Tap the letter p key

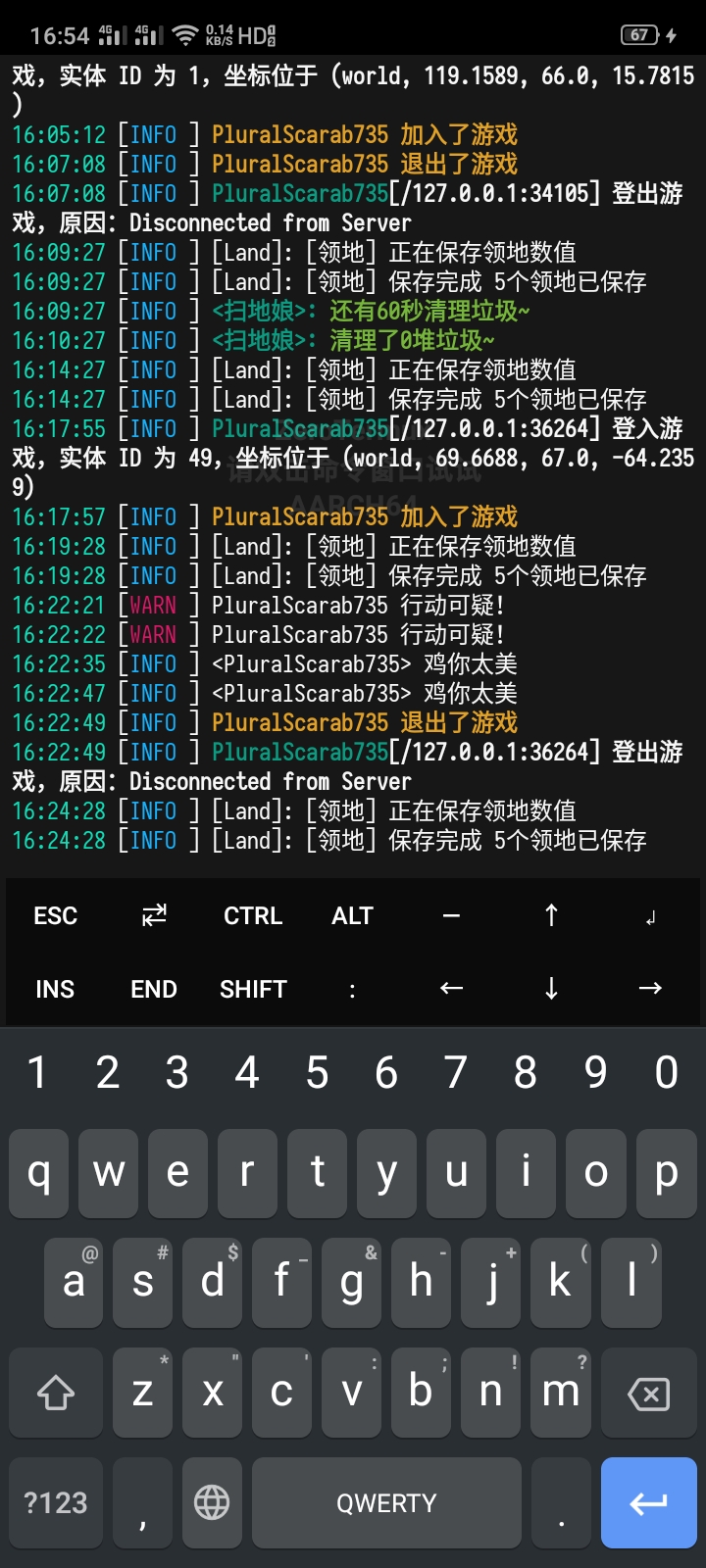pyautogui.click(x=667, y=1173)
